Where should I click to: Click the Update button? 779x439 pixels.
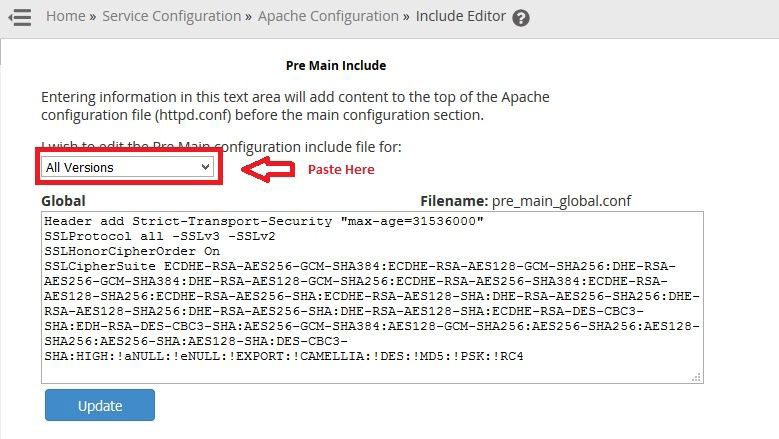pyautogui.click(x=100, y=405)
